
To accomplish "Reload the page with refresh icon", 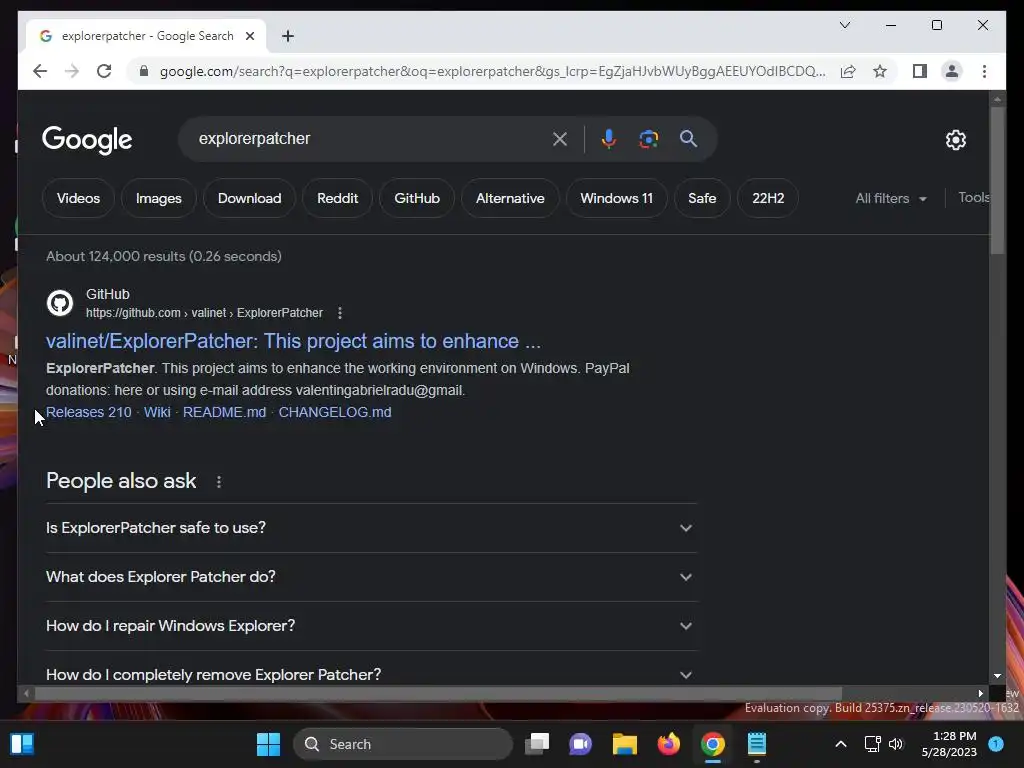I will click(x=104, y=71).
